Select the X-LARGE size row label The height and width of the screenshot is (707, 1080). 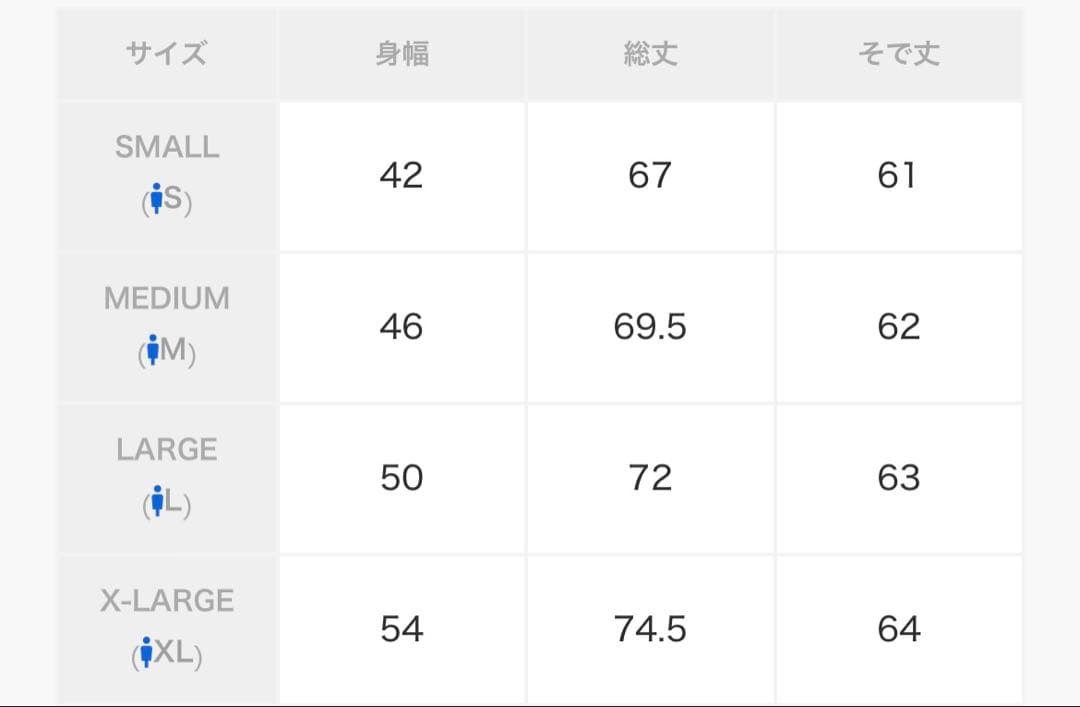166,600
